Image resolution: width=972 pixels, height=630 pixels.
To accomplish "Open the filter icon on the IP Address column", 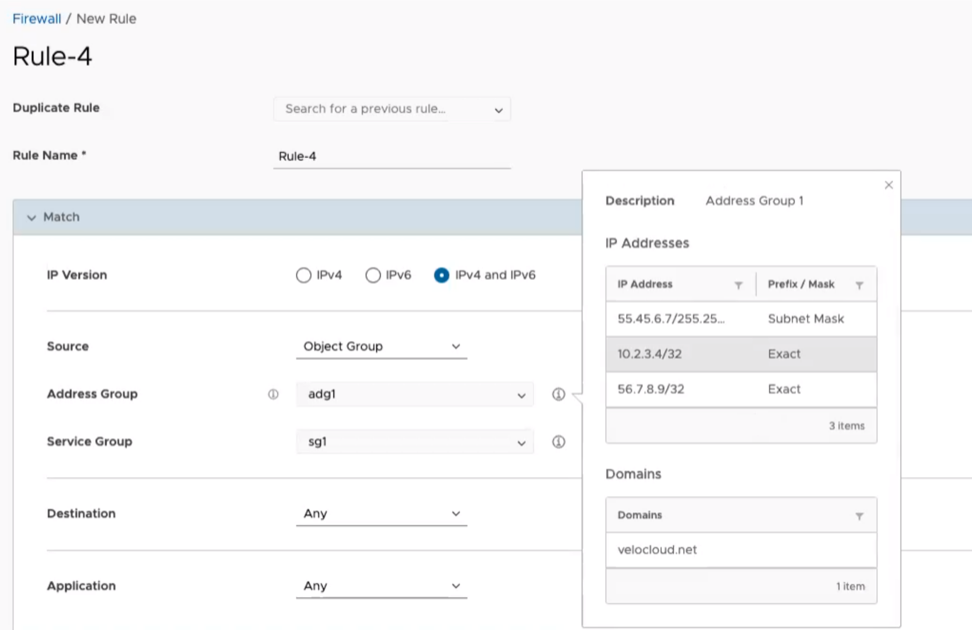I will pos(739,284).
